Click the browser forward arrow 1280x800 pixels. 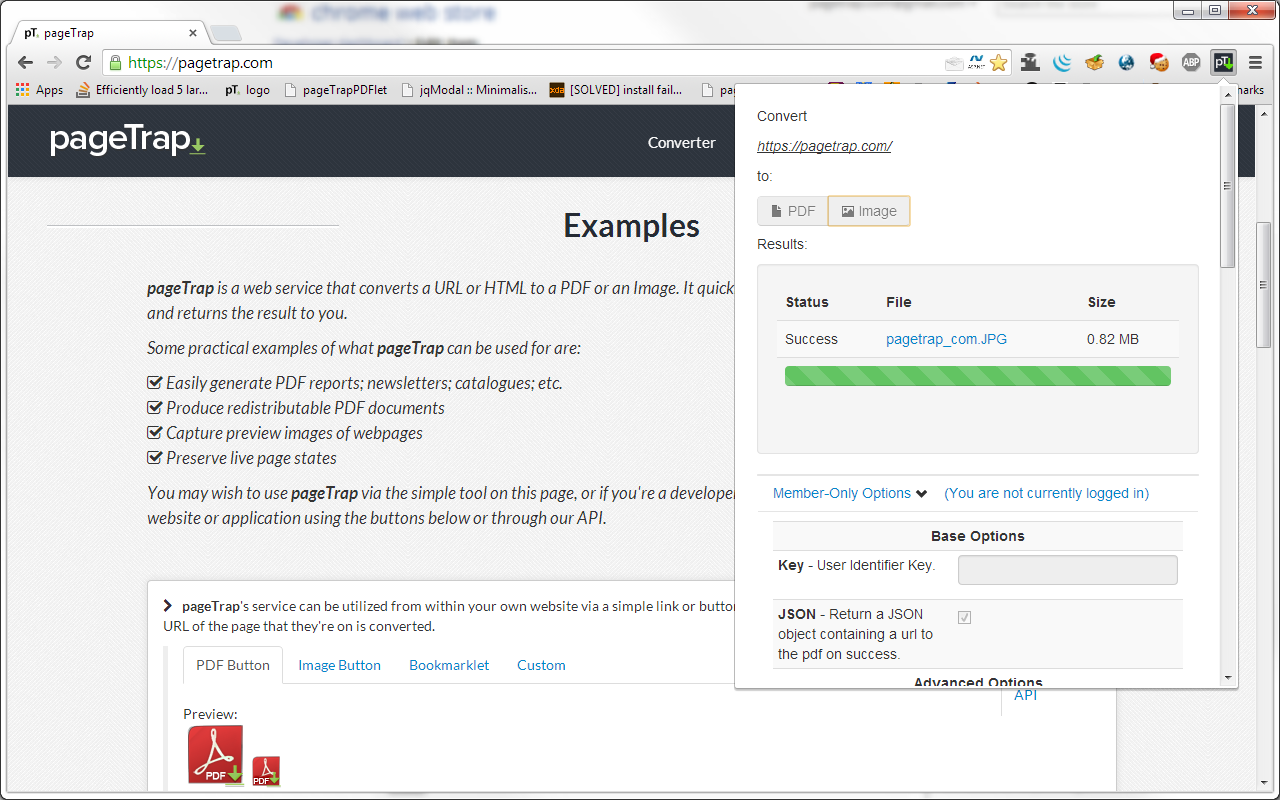[54, 62]
